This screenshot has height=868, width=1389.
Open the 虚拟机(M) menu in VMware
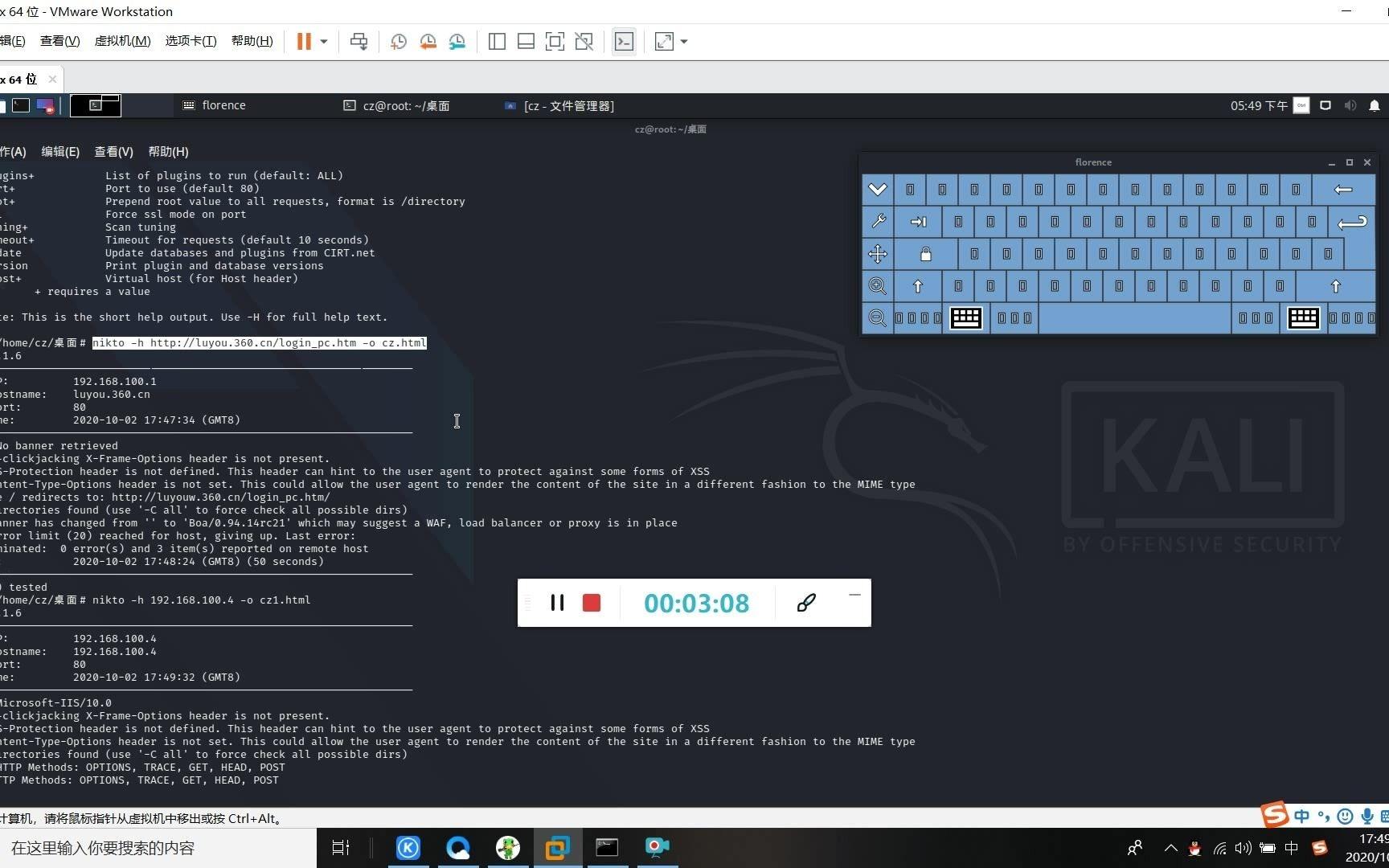123,41
